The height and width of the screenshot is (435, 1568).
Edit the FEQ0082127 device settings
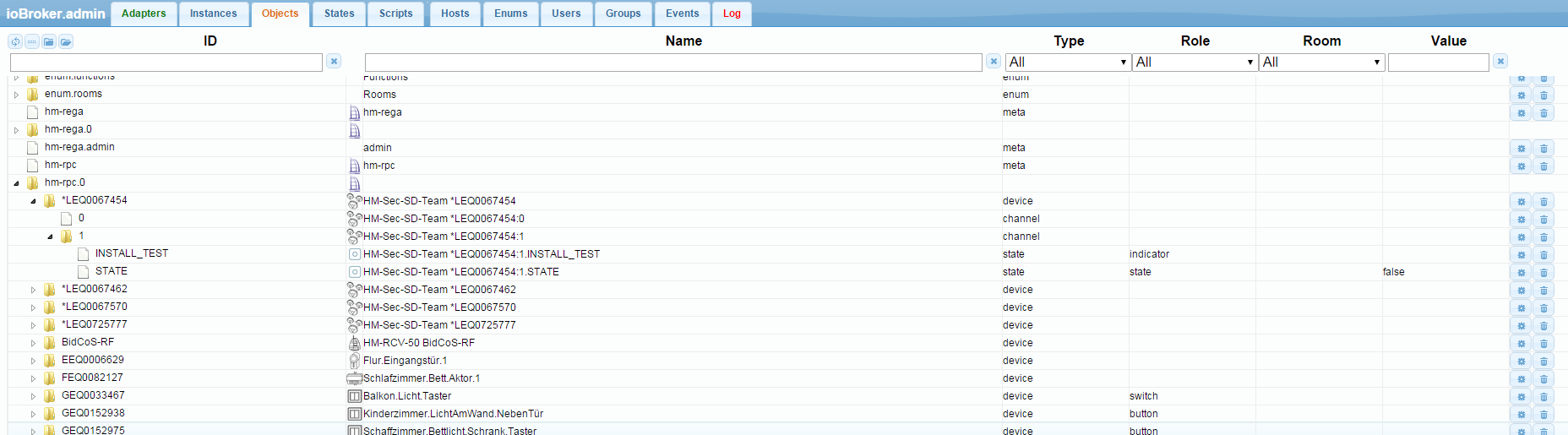(x=1521, y=378)
